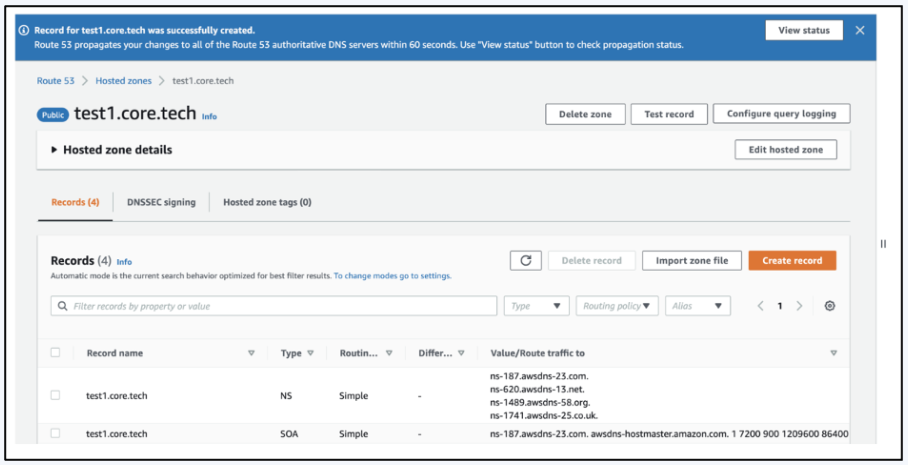Open the Routing policy filter dropdown
The image size is (908, 465).
(x=617, y=306)
